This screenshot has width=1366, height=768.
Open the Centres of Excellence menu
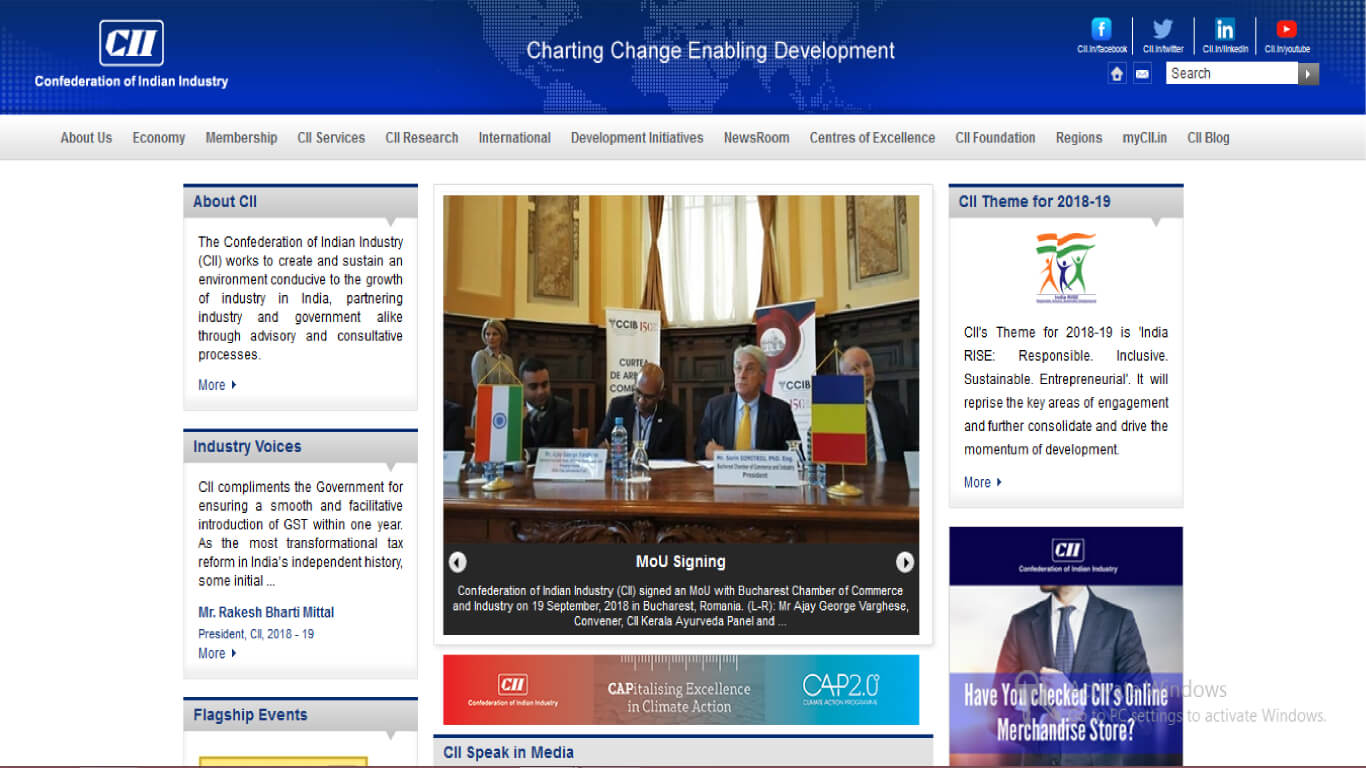point(872,138)
